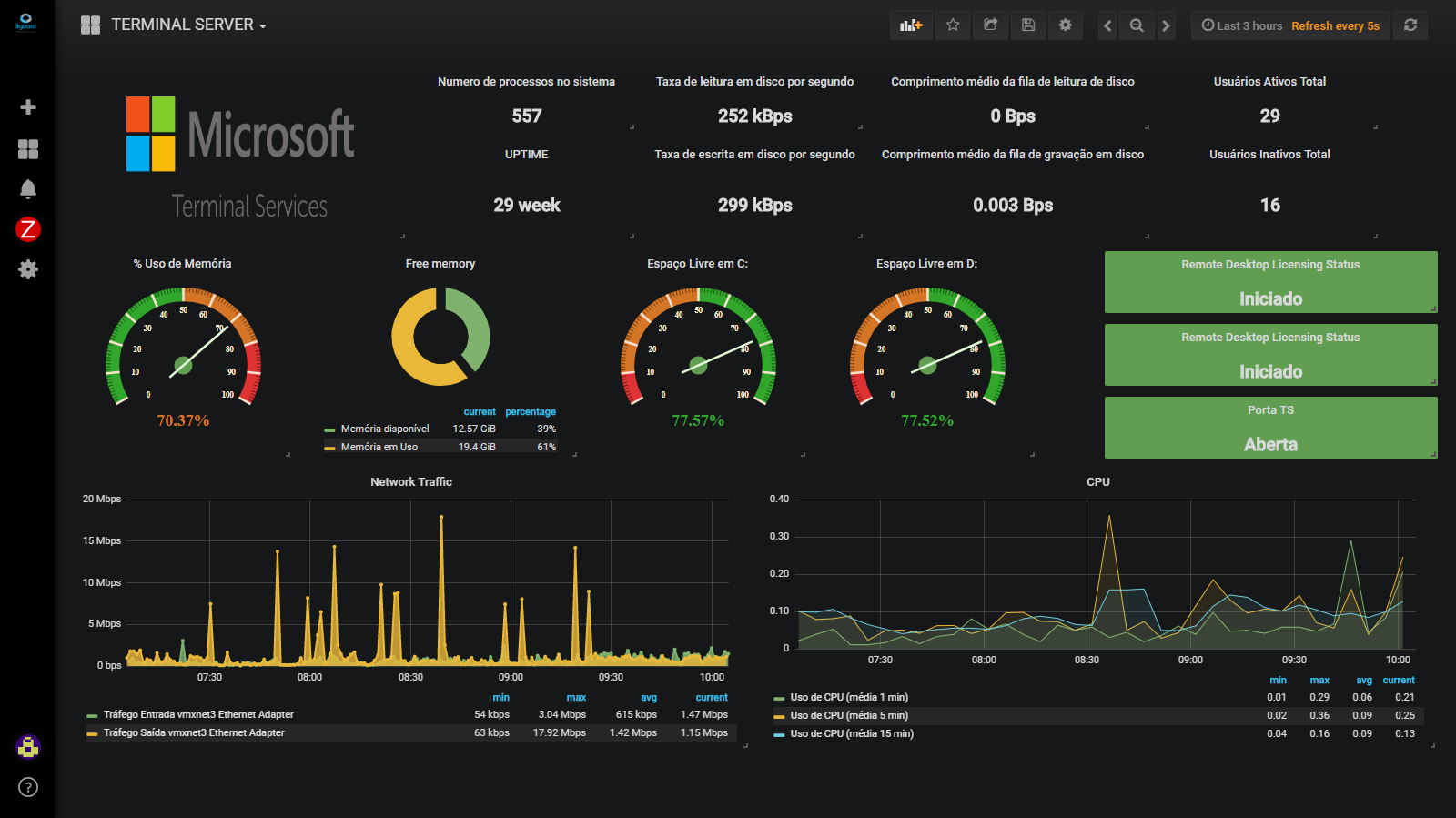Open Taxa de escrita em disco panel menu
Image resolution: width=1456 pixels, height=818 pixels.
pyautogui.click(x=755, y=154)
